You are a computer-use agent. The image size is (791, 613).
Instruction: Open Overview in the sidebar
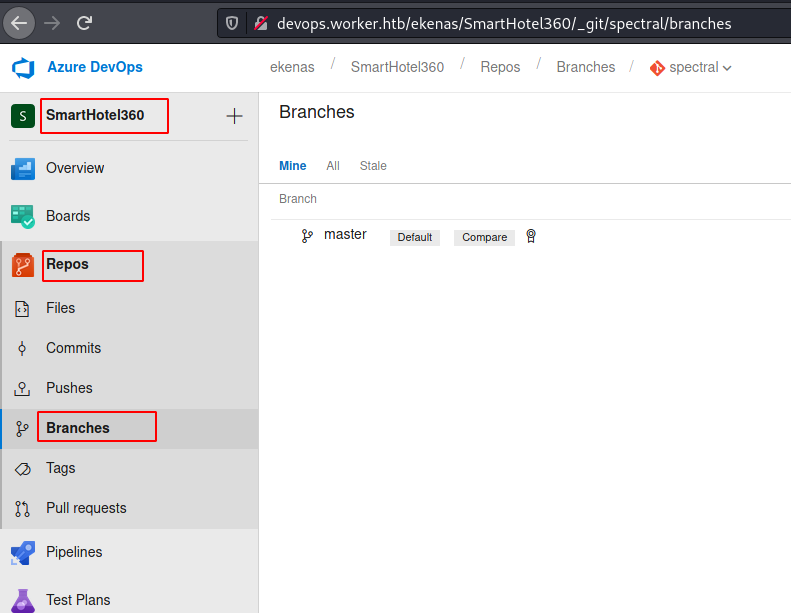coord(75,168)
